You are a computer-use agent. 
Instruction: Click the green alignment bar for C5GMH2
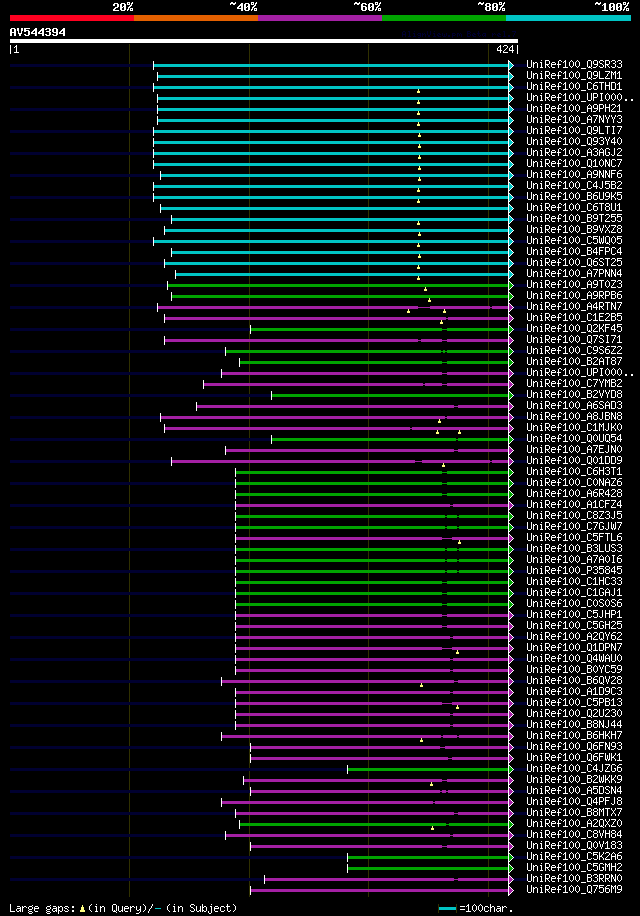[x=428, y=868]
